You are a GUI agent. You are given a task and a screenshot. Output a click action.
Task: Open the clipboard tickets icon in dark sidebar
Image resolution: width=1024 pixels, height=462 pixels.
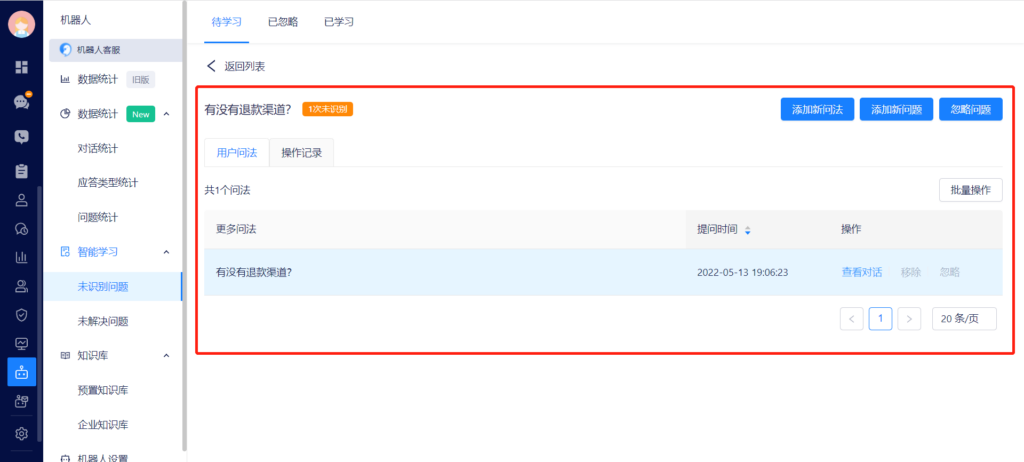[22, 171]
